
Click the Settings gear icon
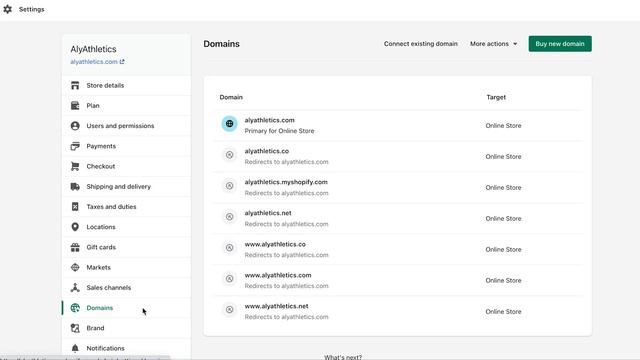pyautogui.click(x=8, y=9)
